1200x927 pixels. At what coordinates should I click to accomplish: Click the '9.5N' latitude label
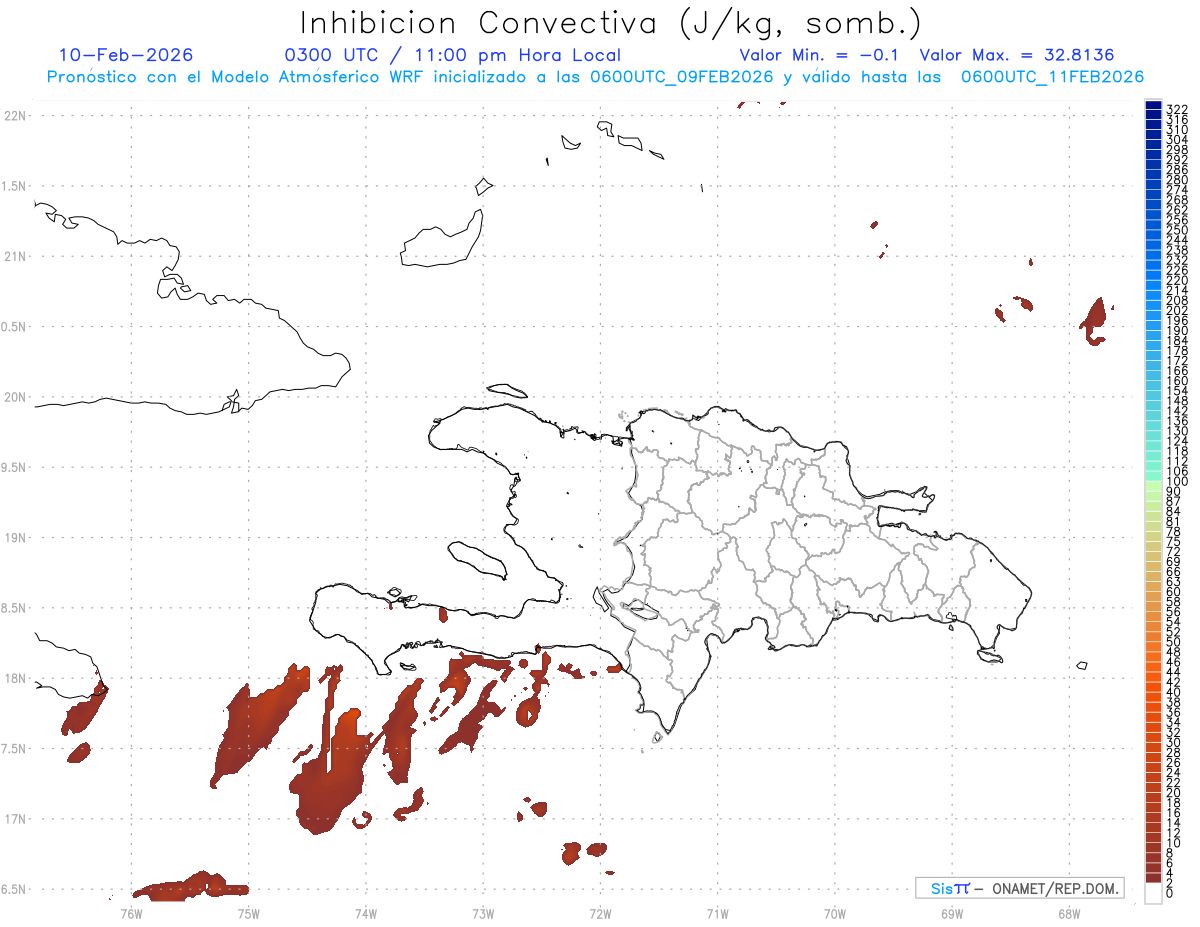coord(15,468)
